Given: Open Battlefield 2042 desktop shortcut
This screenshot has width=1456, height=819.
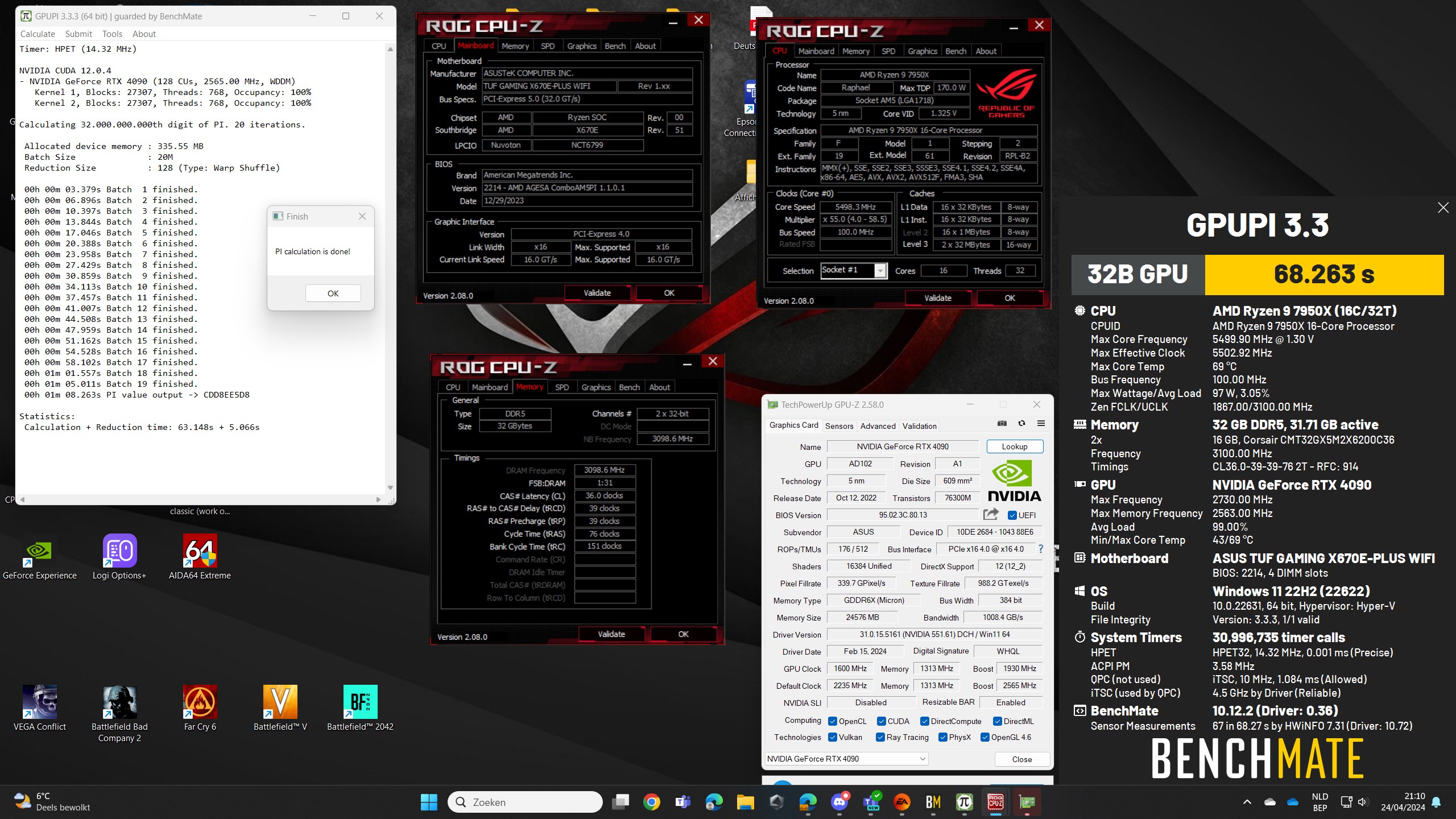Looking at the screenshot, I should tap(360, 708).
